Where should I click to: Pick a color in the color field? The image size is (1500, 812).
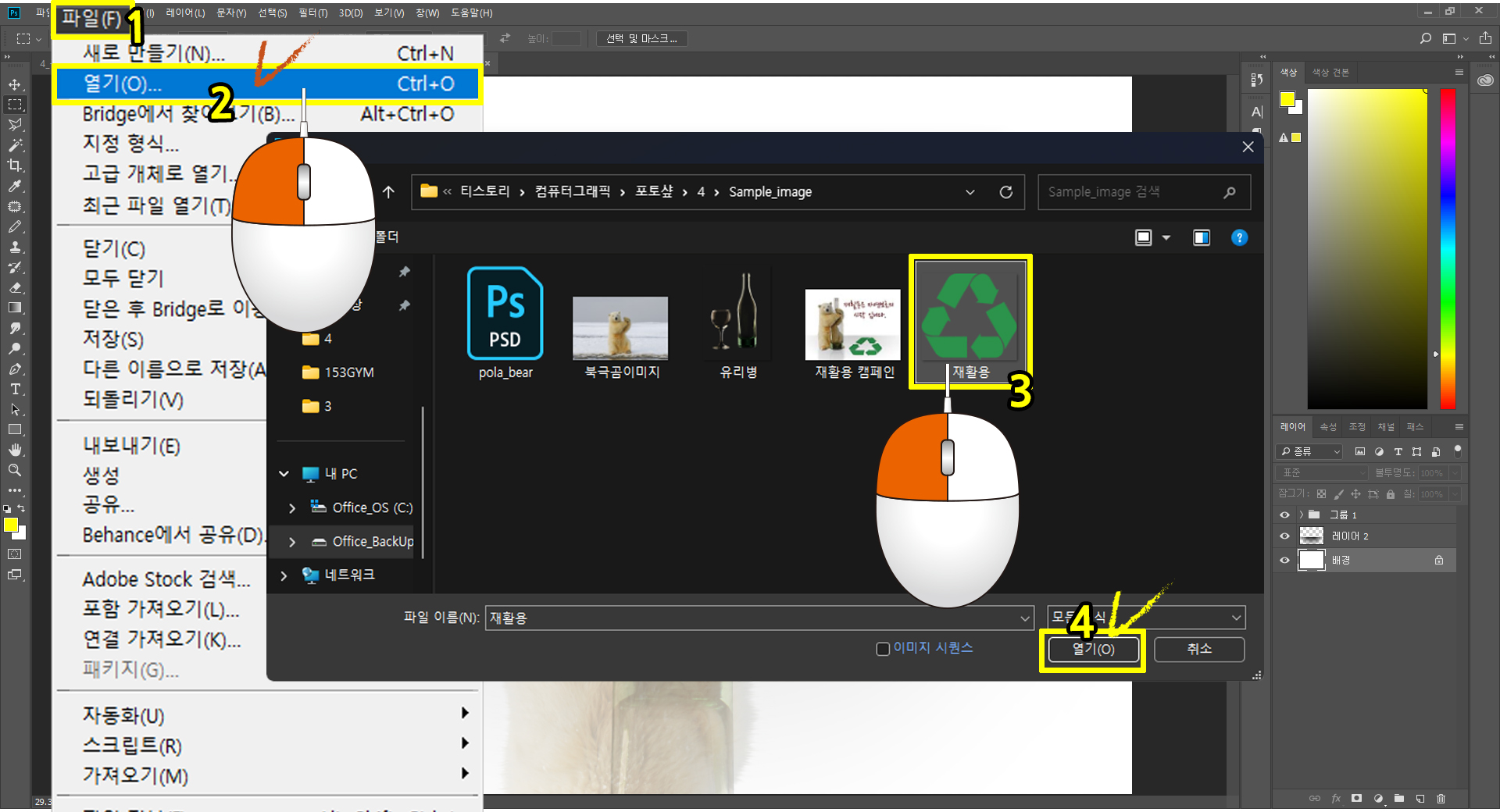click(x=1367, y=248)
